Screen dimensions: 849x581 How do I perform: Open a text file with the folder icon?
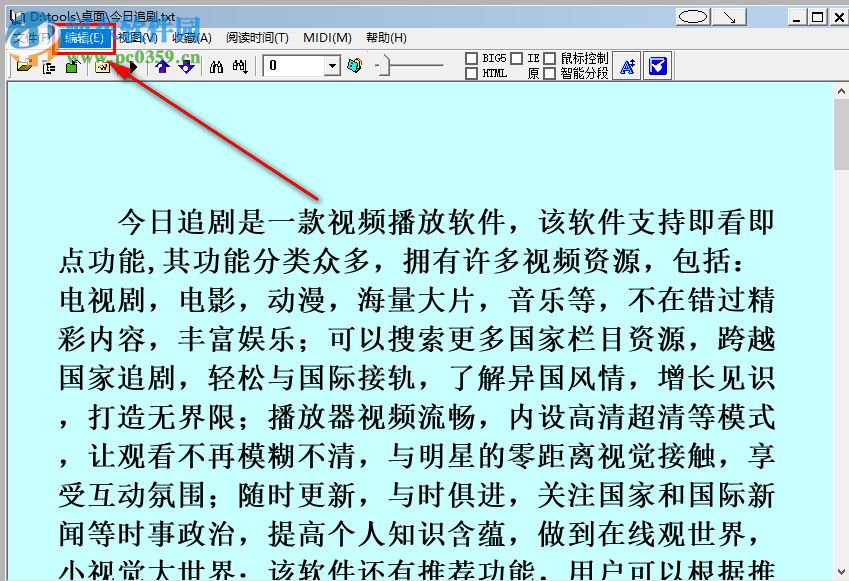23,66
